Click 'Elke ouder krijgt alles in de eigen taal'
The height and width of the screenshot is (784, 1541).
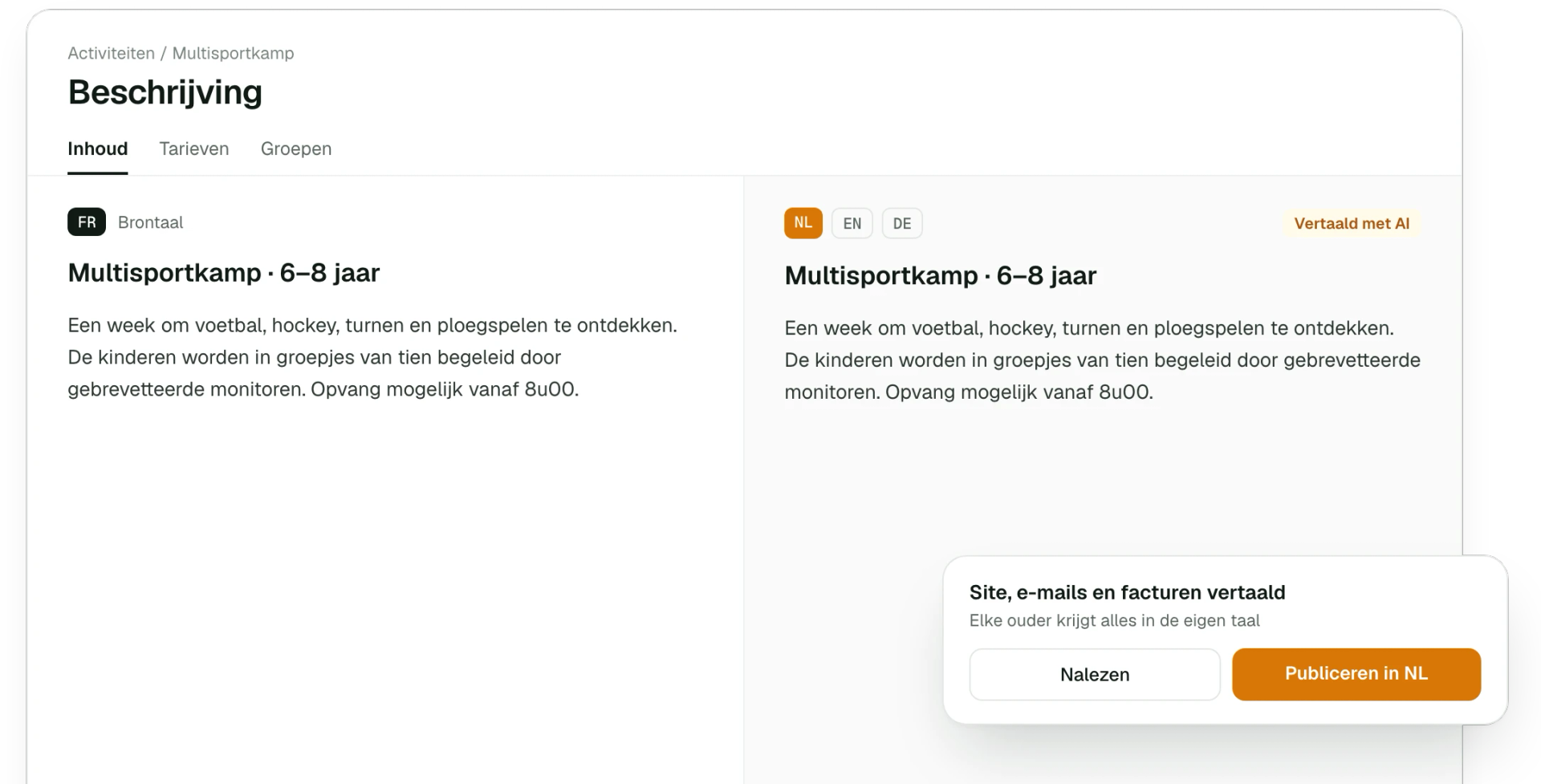click(x=1115, y=620)
